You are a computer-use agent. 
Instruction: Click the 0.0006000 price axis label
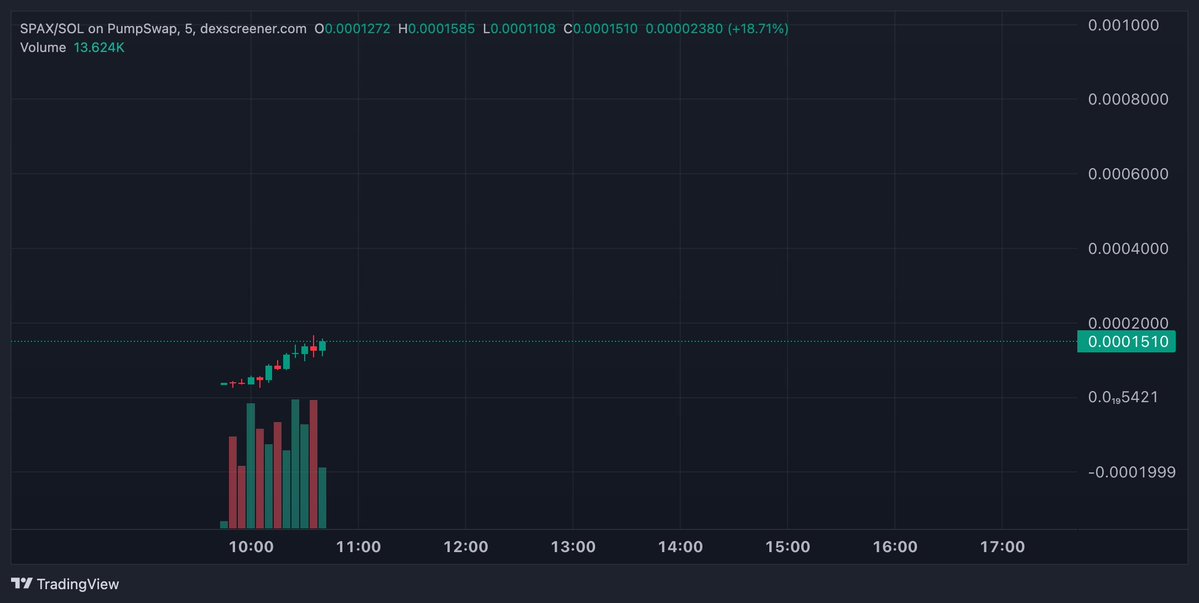pos(1128,173)
